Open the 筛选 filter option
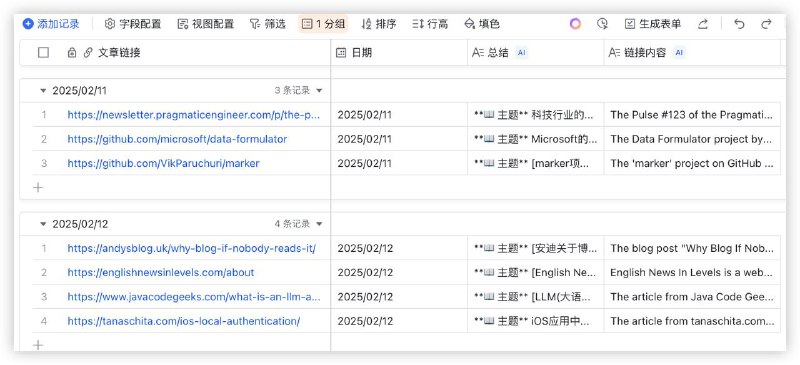The image size is (800, 365). [x=267, y=24]
